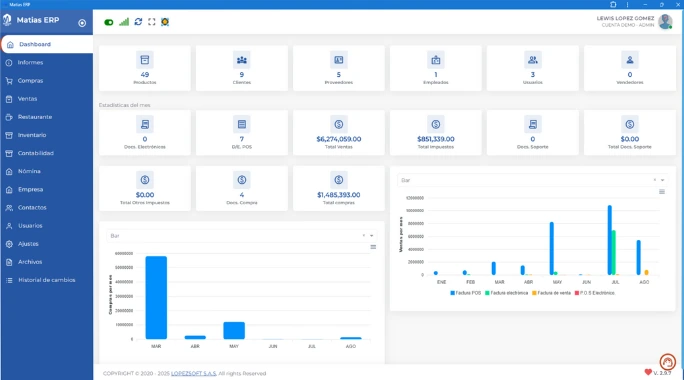Click the signal bars icon
This screenshot has width=684, height=380.
(124, 22)
